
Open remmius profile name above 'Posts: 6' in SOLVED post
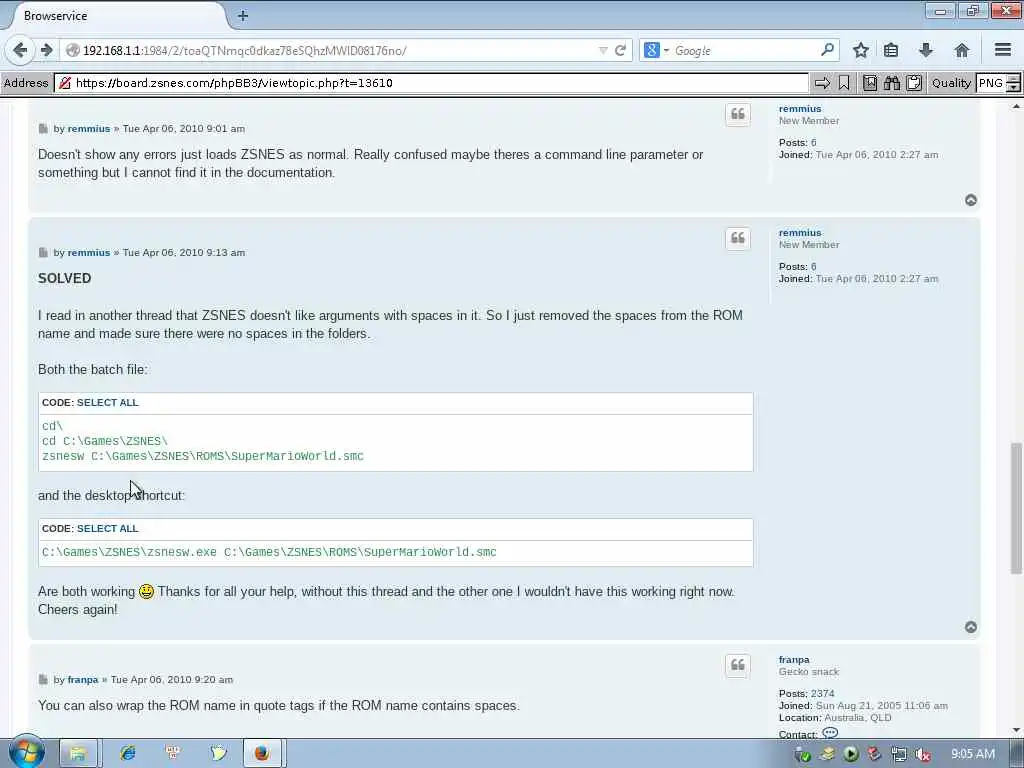tap(800, 232)
